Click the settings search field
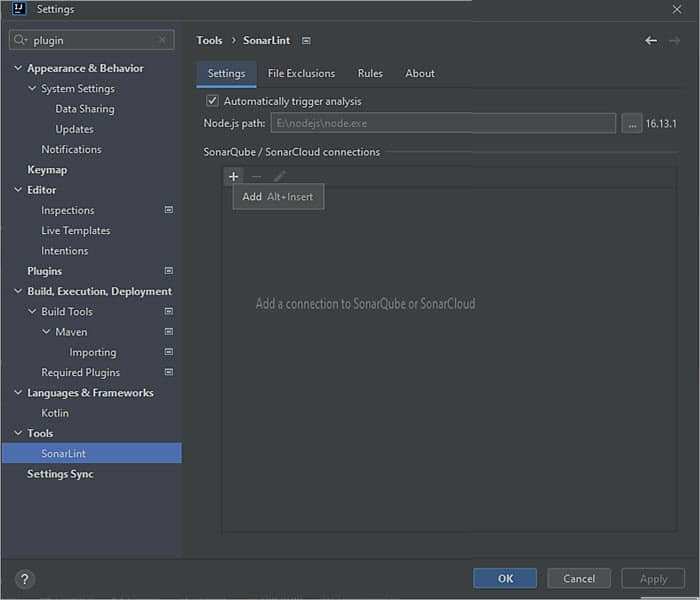Screen dimensions: 700x600 [92, 40]
